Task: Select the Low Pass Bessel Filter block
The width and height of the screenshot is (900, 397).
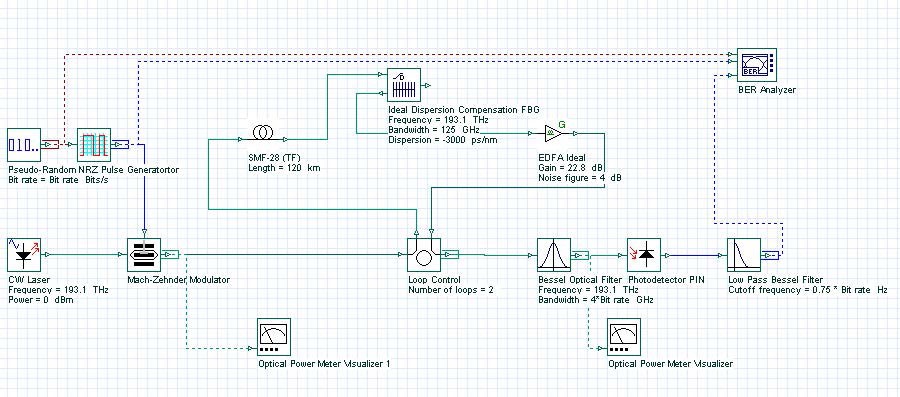Action: coord(744,254)
